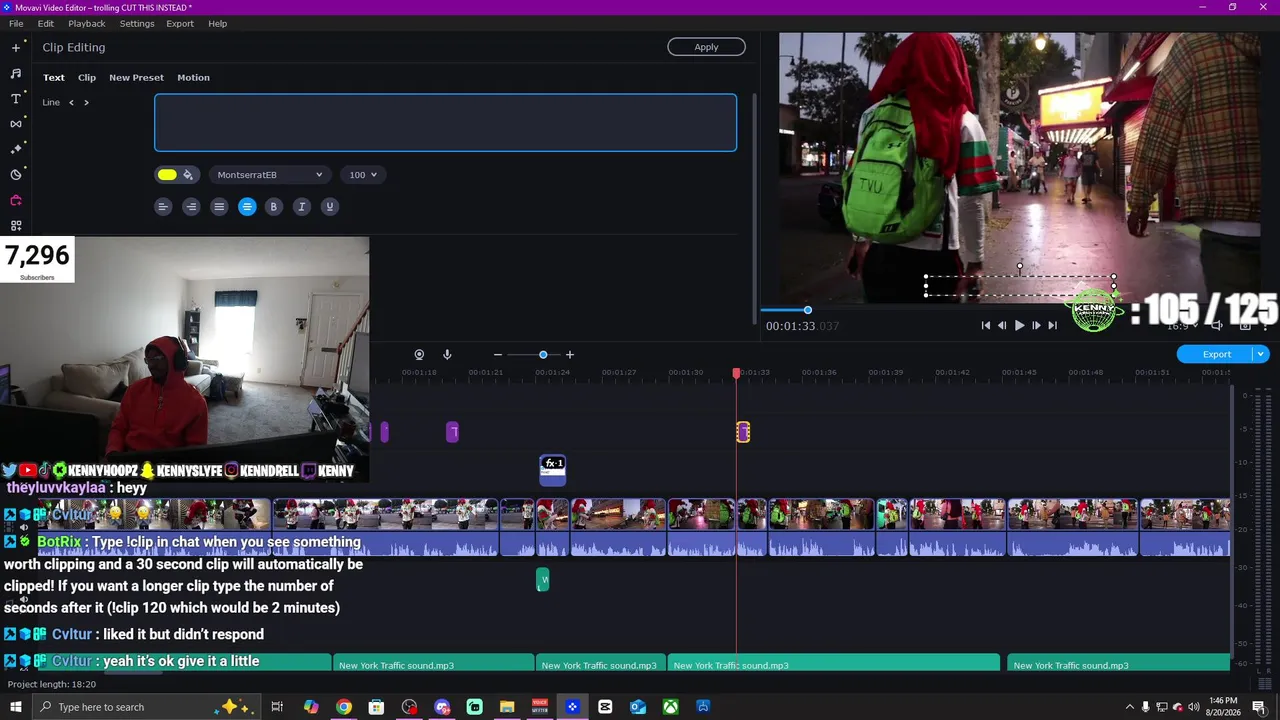This screenshot has width=1280, height=720.
Task: Toggle underline text formatting
Action: point(329,207)
